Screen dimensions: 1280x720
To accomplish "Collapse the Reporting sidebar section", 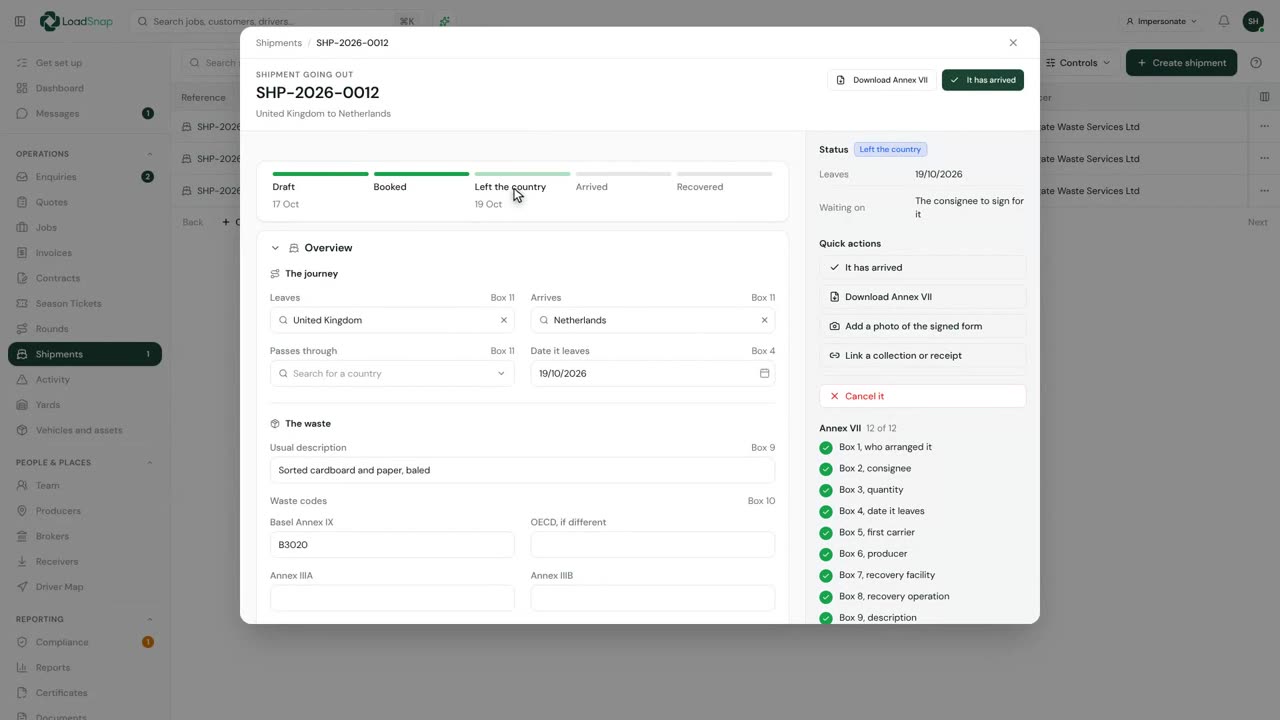I will tap(150, 619).
